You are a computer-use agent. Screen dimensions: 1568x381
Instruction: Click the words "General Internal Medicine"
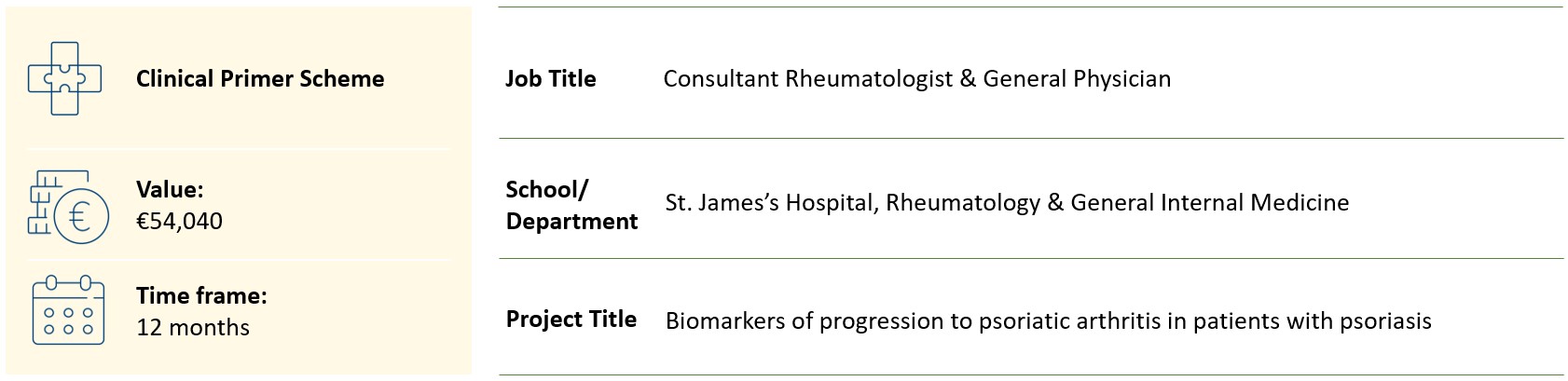click(1209, 203)
